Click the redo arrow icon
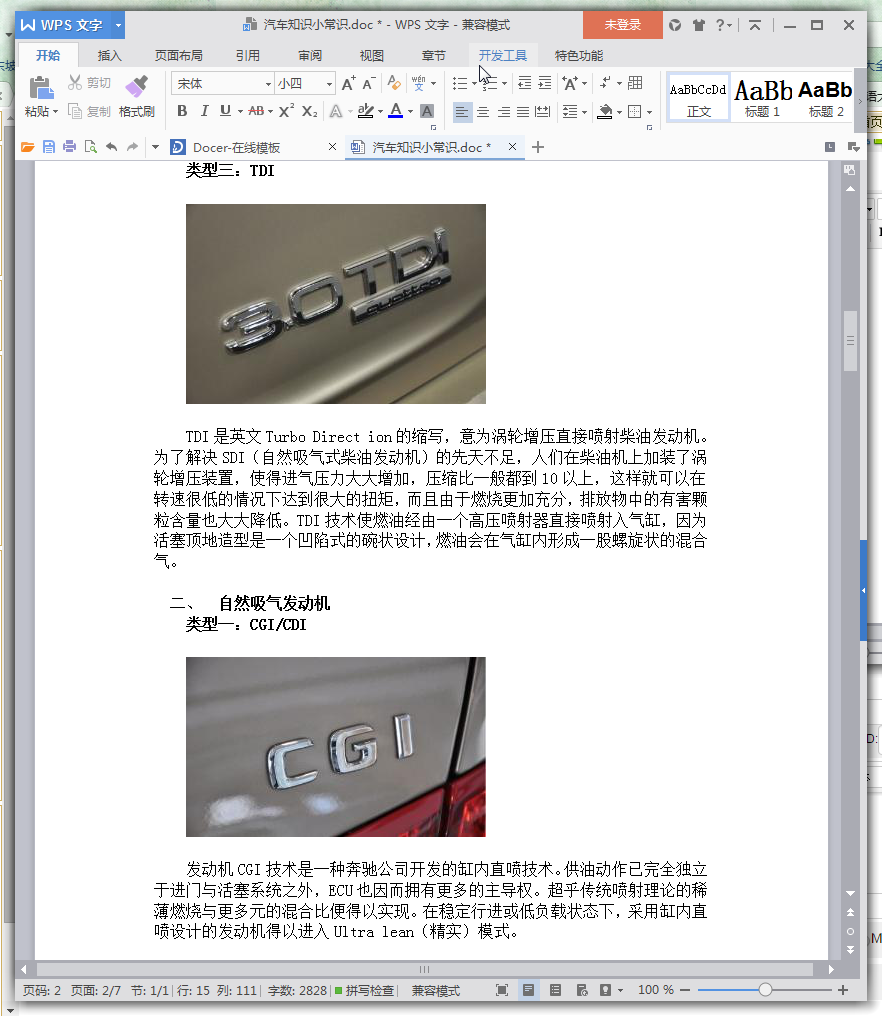The height and width of the screenshot is (1016, 882). click(132, 147)
